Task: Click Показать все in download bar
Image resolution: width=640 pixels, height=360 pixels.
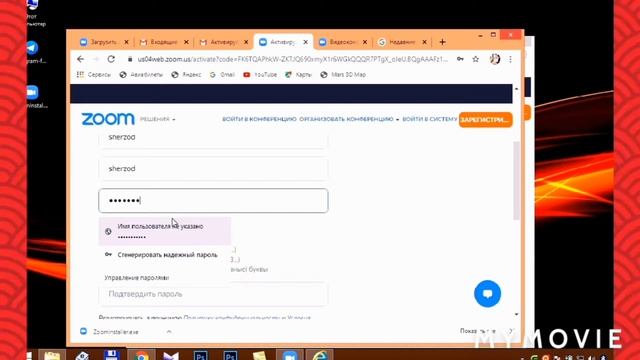Action: (478, 331)
